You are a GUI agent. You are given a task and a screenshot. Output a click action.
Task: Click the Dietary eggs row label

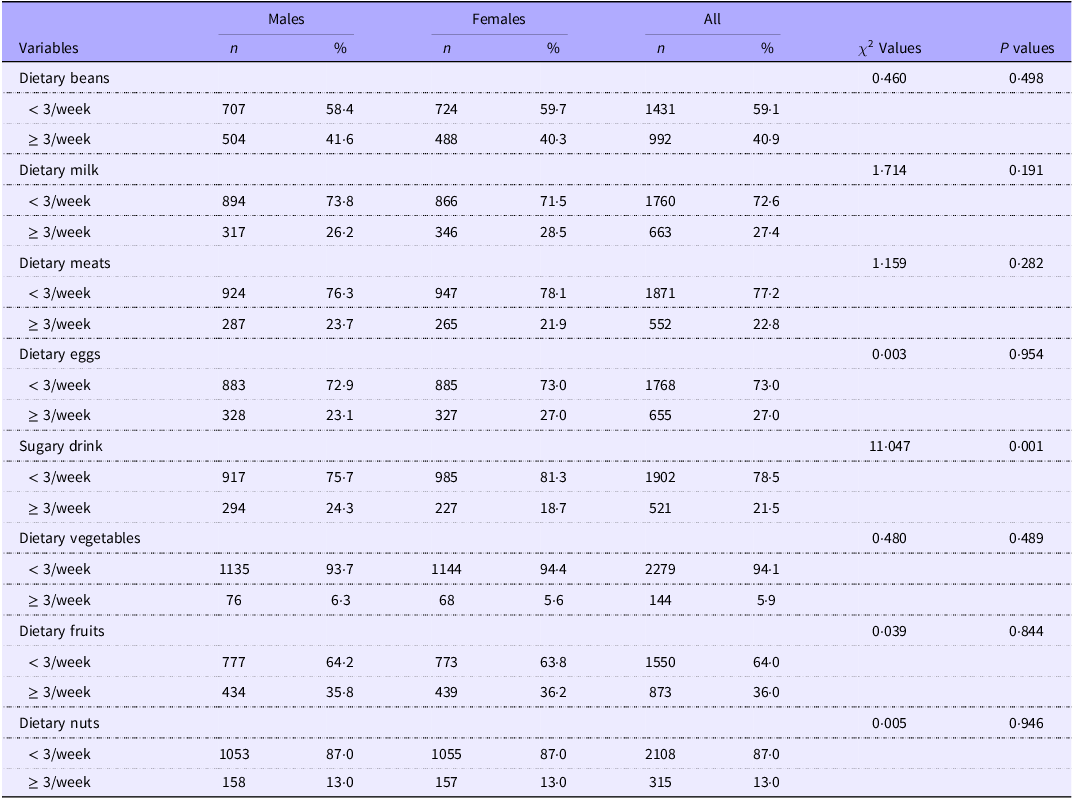tap(60, 354)
